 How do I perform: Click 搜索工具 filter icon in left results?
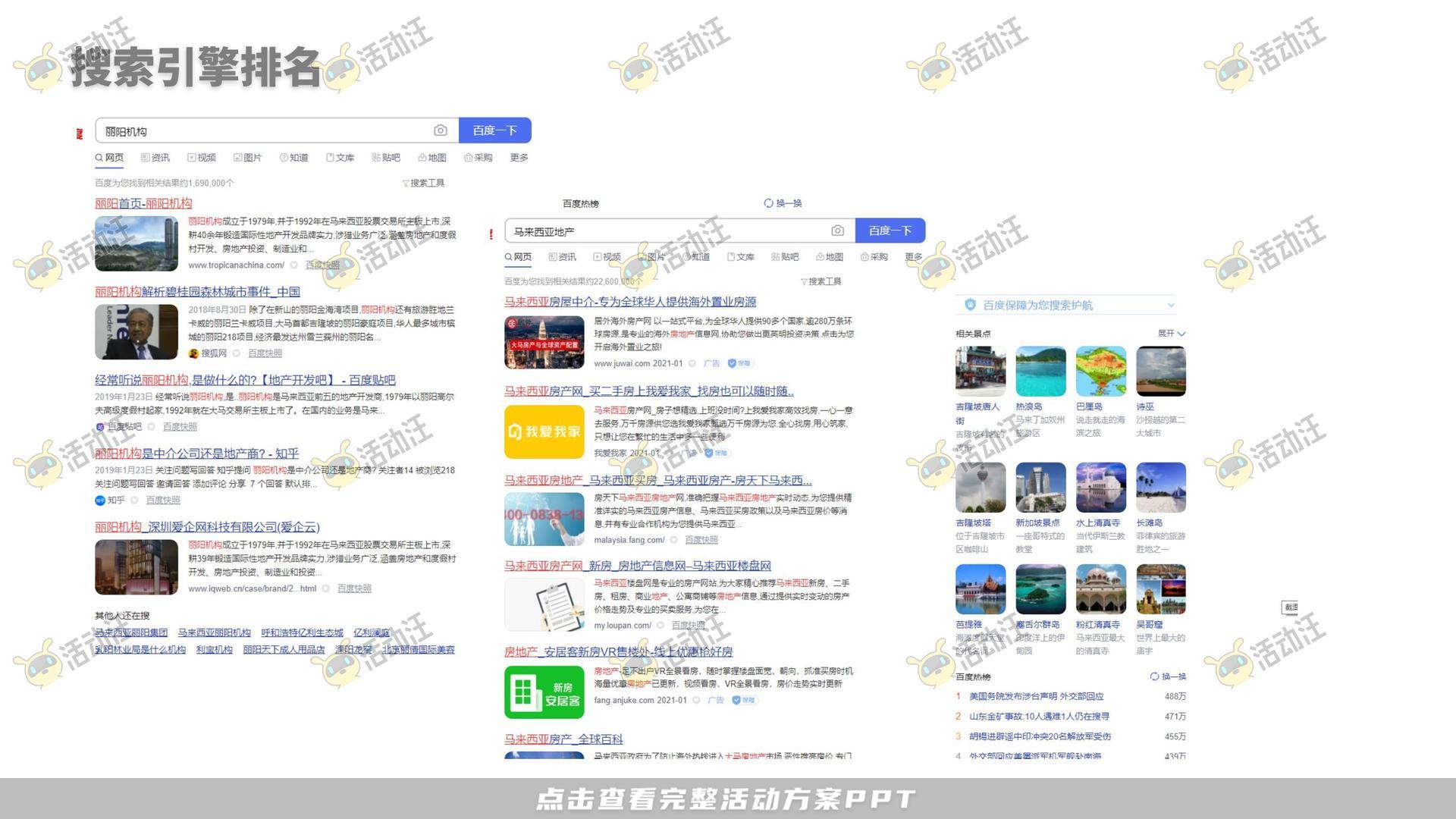406,184
